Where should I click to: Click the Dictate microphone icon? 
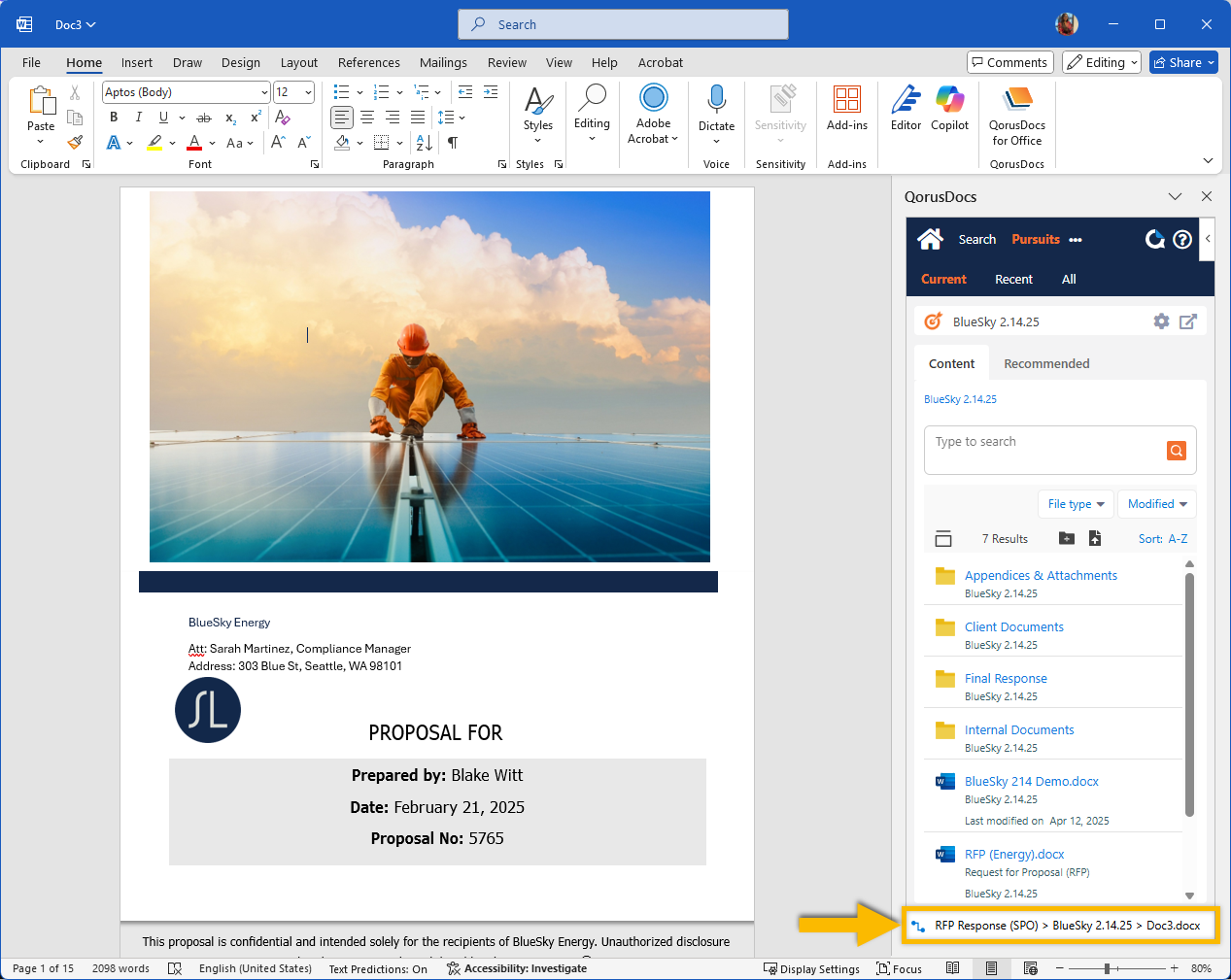click(x=716, y=100)
